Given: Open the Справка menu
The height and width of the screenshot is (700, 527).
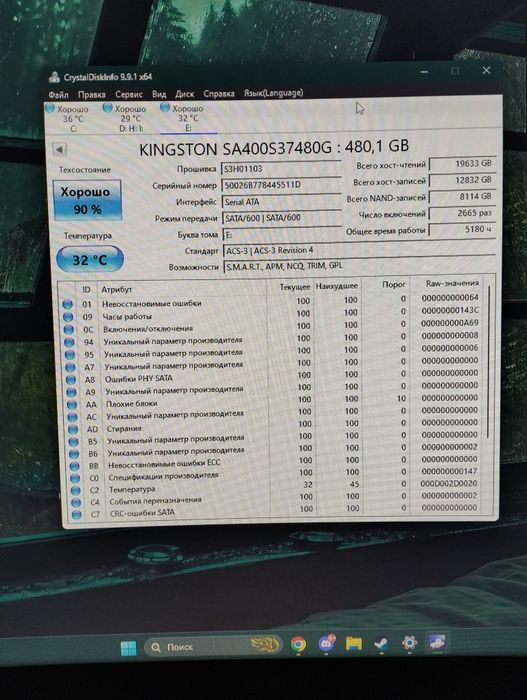Looking at the screenshot, I should click(219, 93).
